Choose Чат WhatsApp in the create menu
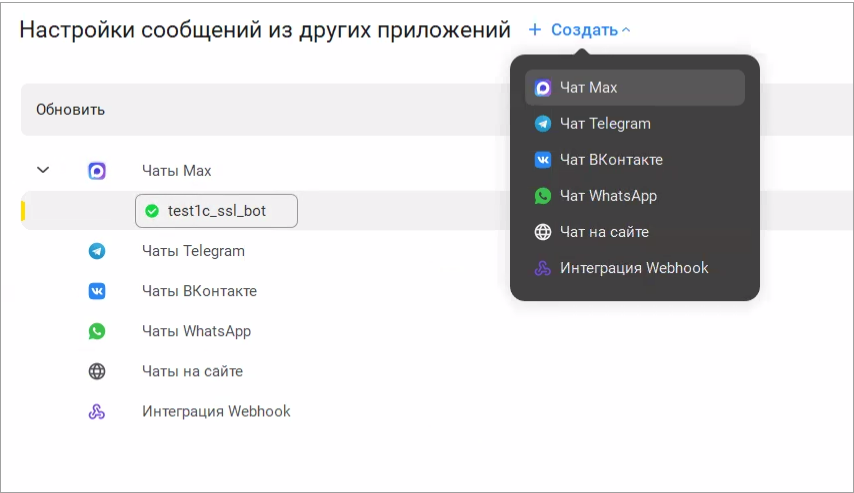This screenshot has height=493, width=854. point(635,196)
